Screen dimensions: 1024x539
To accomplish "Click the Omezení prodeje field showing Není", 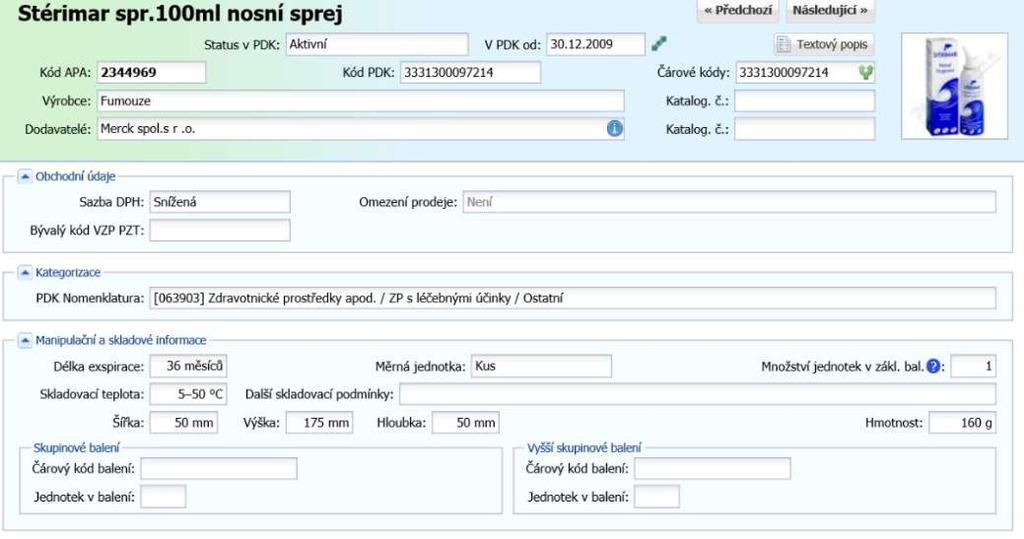I will pos(729,202).
